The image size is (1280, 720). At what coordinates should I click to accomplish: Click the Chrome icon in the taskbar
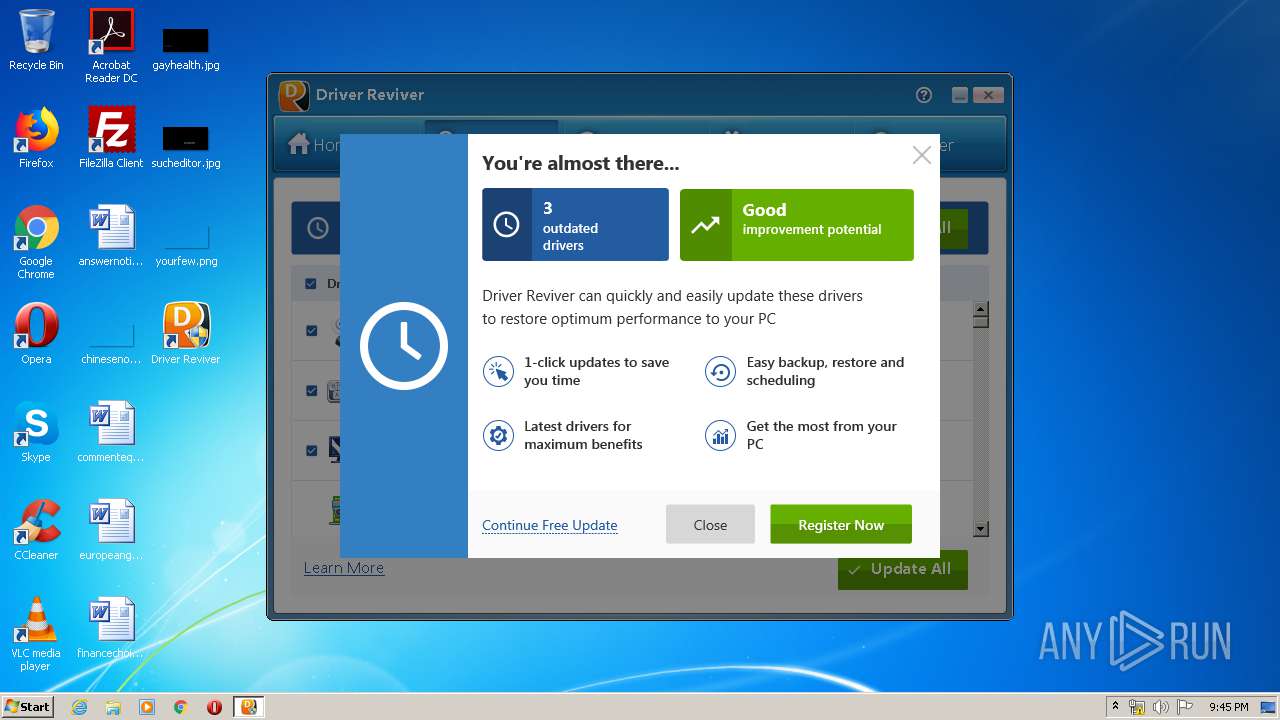point(181,707)
